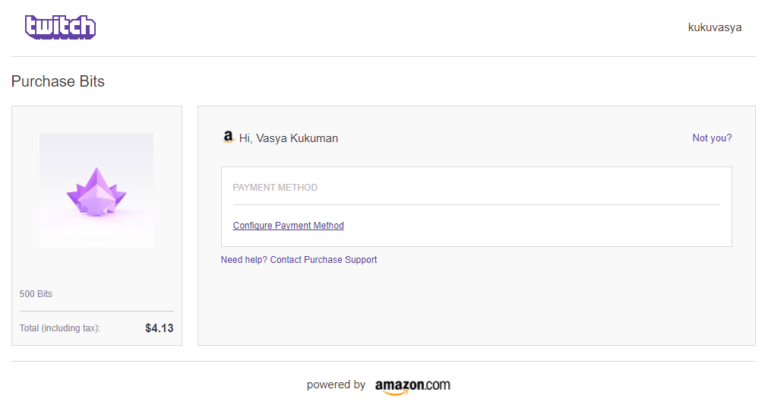Image resolution: width=768 pixels, height=402 pixels.
Task: Click inside the payment method box
Action: (x=477, y=207)
